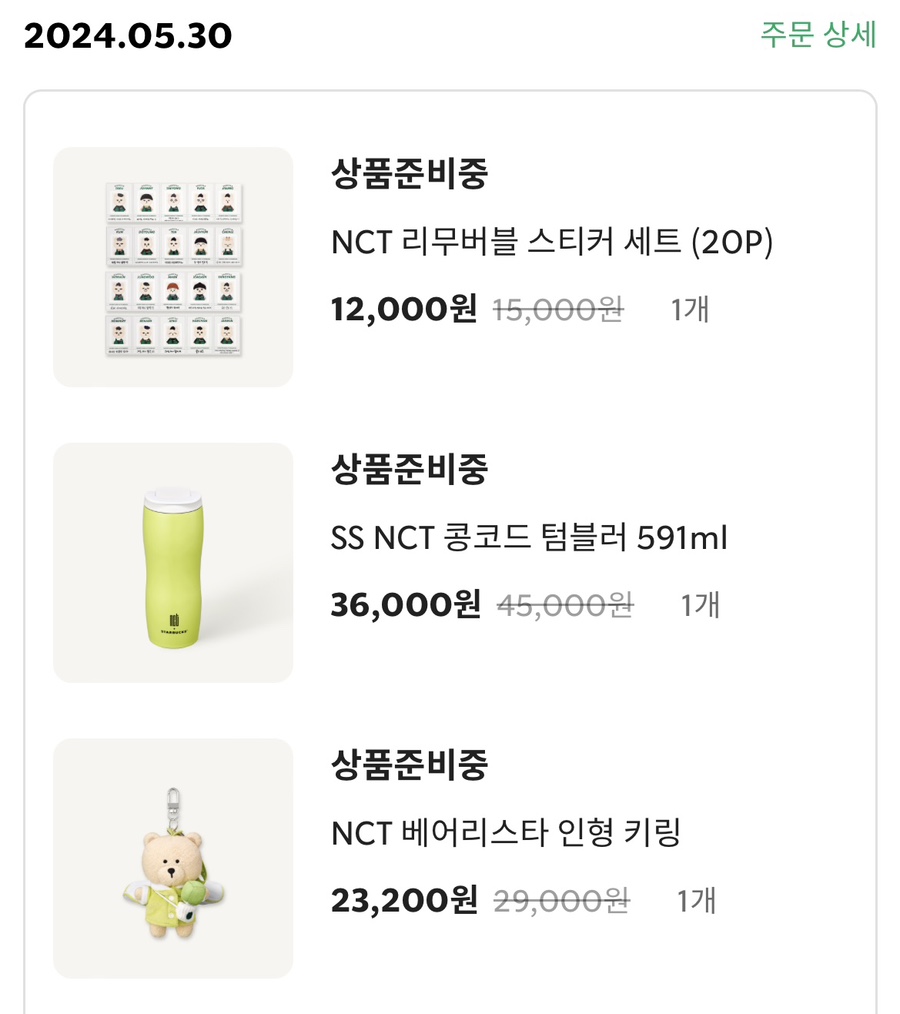The height and width of the screenshot is (1014, 900).
Task: Click 상품준비중 status above the sticker set
Action: click(409, 174)
